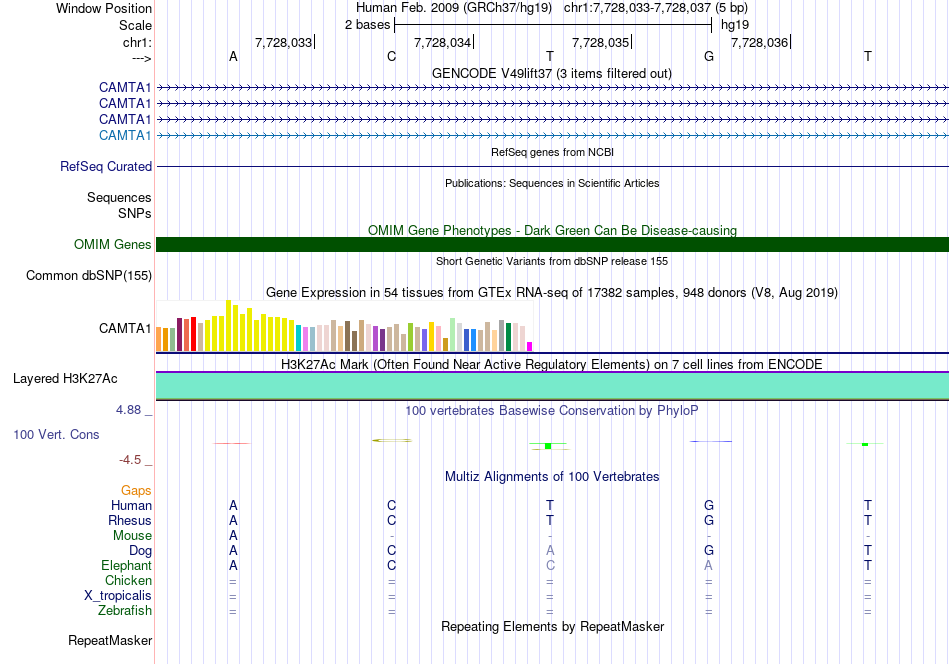Click the '2 bases' scale bar label
This screenshot has height=664, width=950.
(367, 25)
